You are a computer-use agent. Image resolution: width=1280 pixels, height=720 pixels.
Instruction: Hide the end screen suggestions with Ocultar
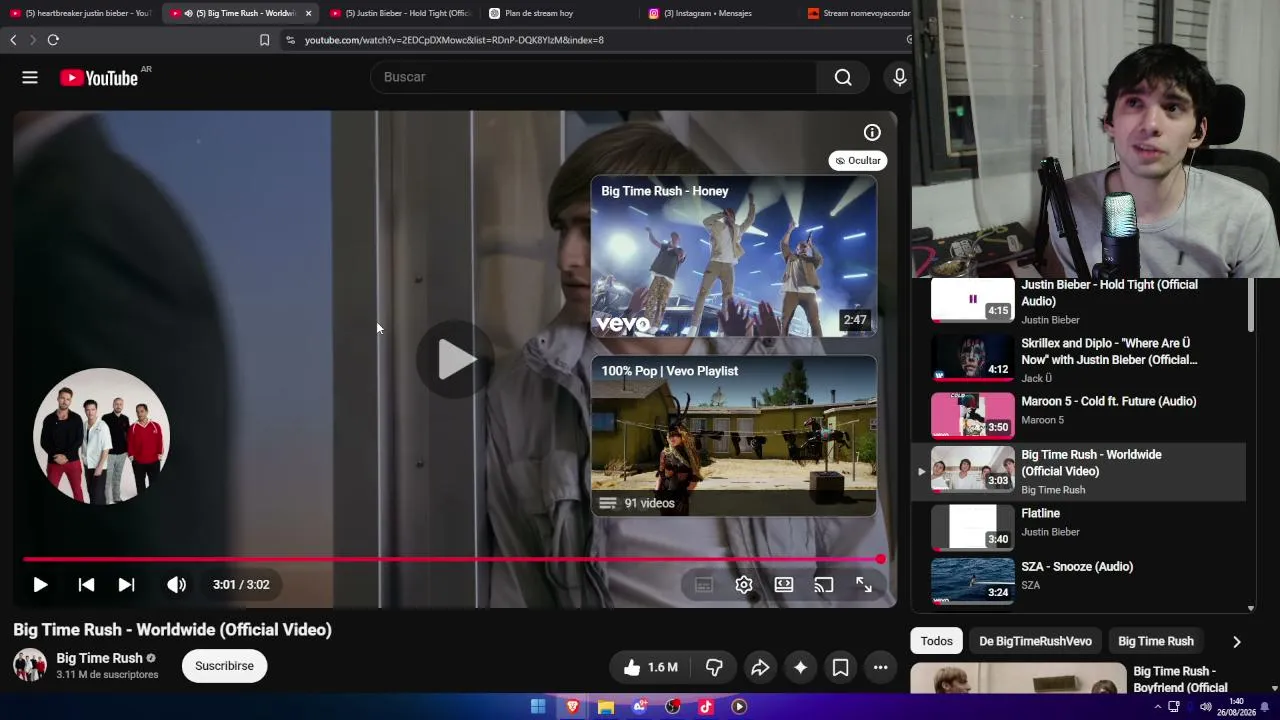pyautogui.click(x=858, y=160)
